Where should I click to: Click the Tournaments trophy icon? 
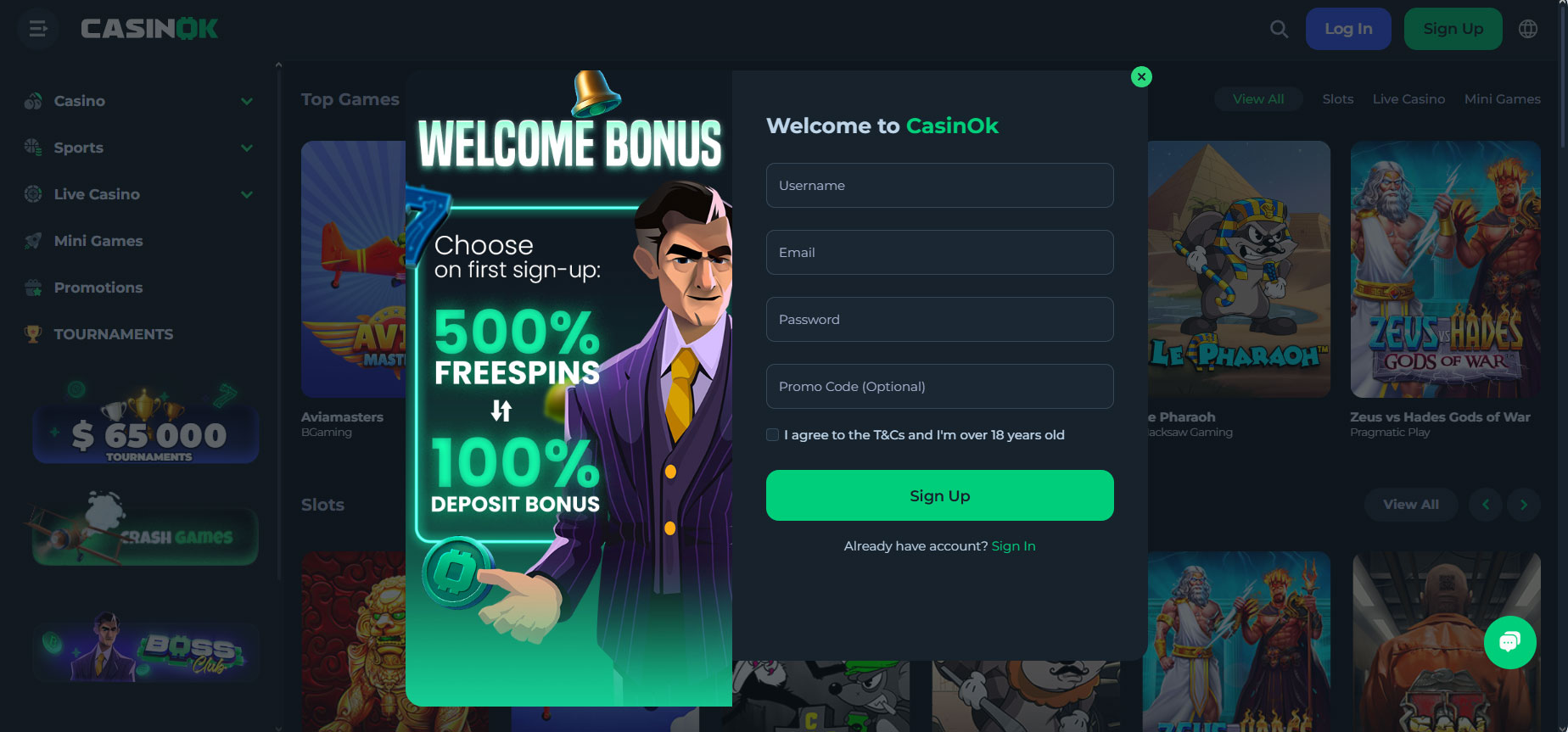pyautogui.click(x=33, y=334)
